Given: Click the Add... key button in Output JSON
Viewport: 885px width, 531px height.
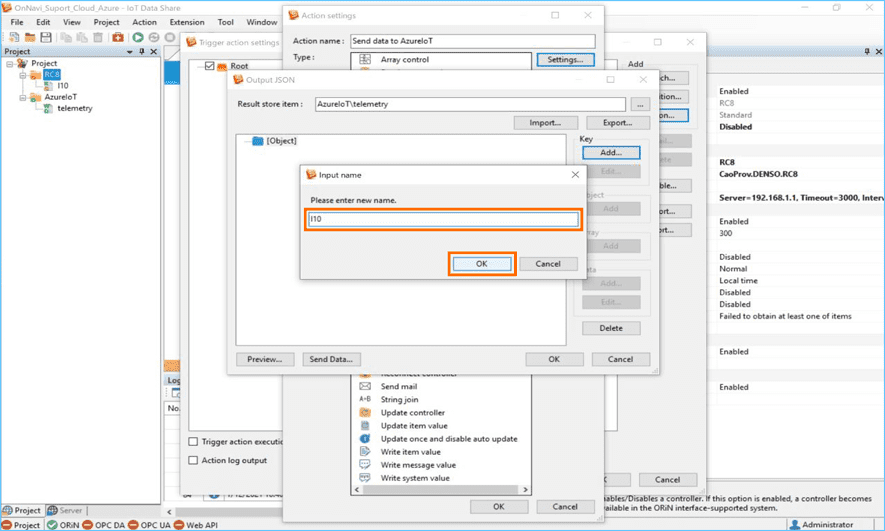Looking at the screenshot, I should click(x=611, y=152).
